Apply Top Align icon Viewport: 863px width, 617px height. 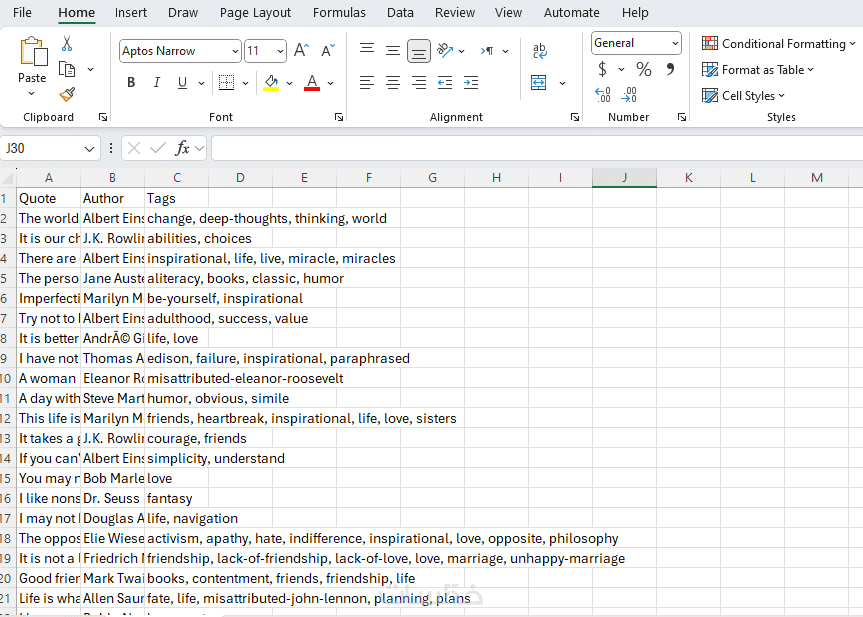click(367, 51)
